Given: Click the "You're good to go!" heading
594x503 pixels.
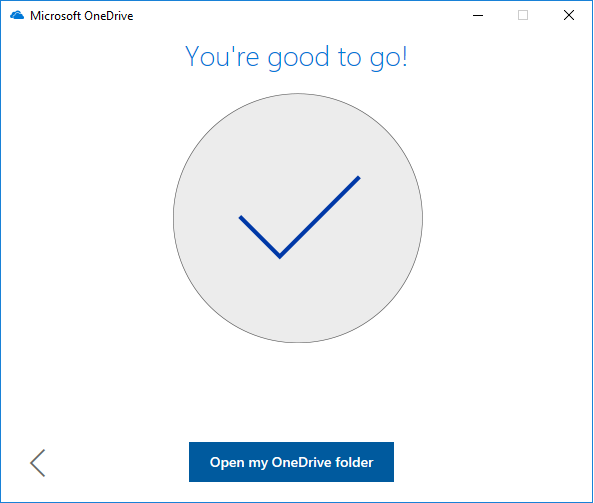Looking at the screenshot, I should point(296,56).
